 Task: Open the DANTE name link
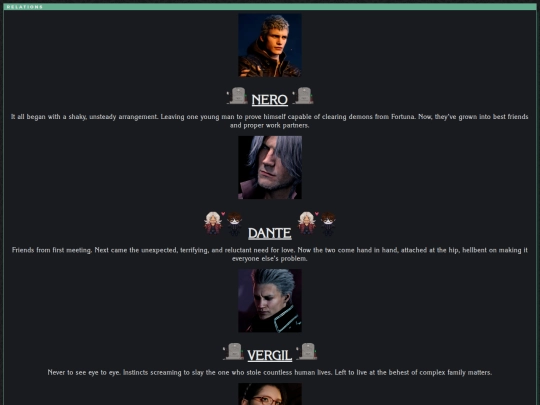[x=270, y=233]
